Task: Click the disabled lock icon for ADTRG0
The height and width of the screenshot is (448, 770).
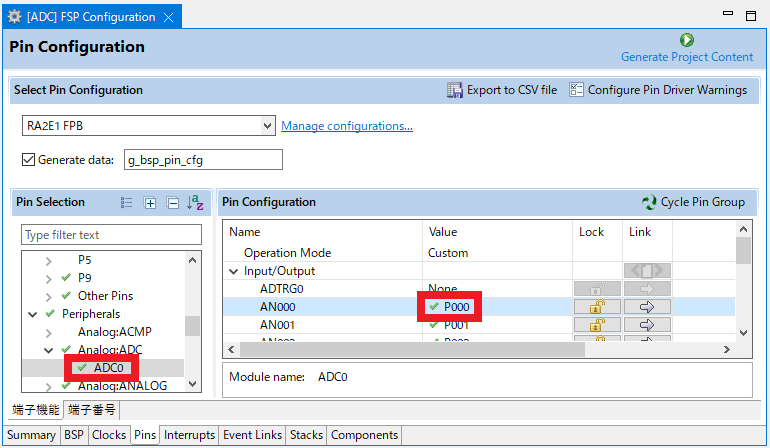Action: point(597,288)
